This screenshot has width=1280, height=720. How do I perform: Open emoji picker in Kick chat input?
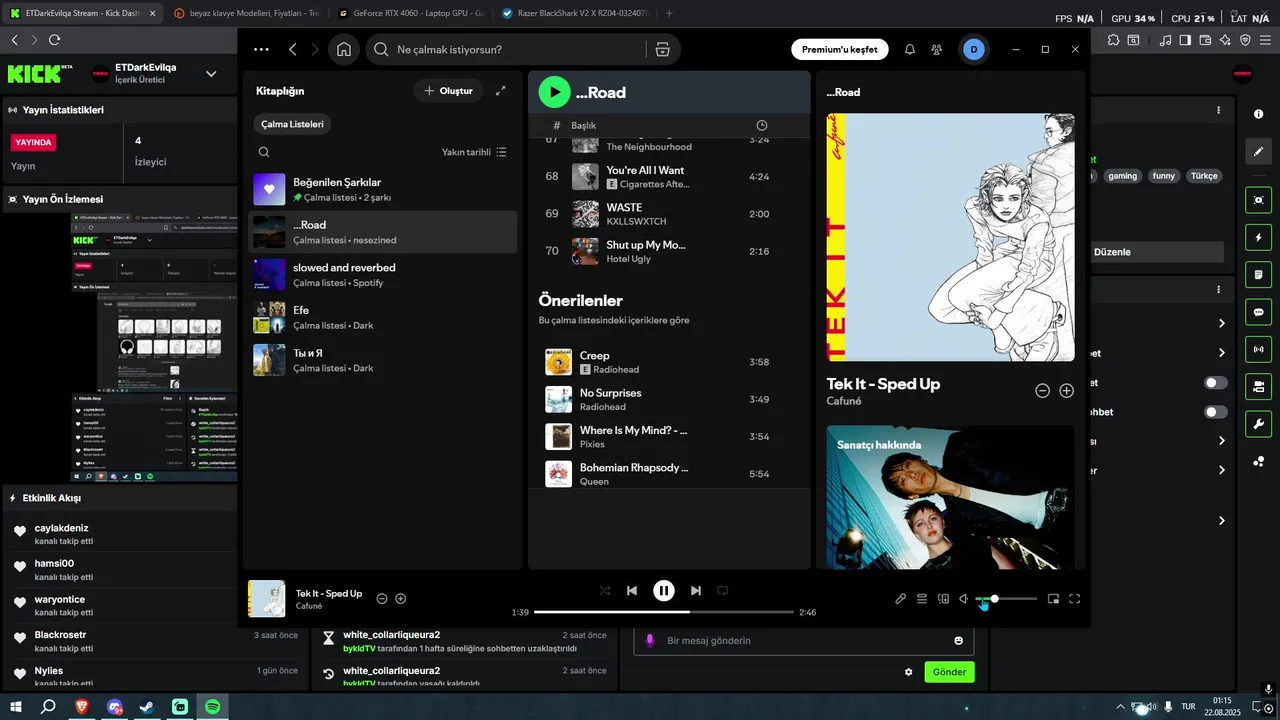[x=958, y=640]
